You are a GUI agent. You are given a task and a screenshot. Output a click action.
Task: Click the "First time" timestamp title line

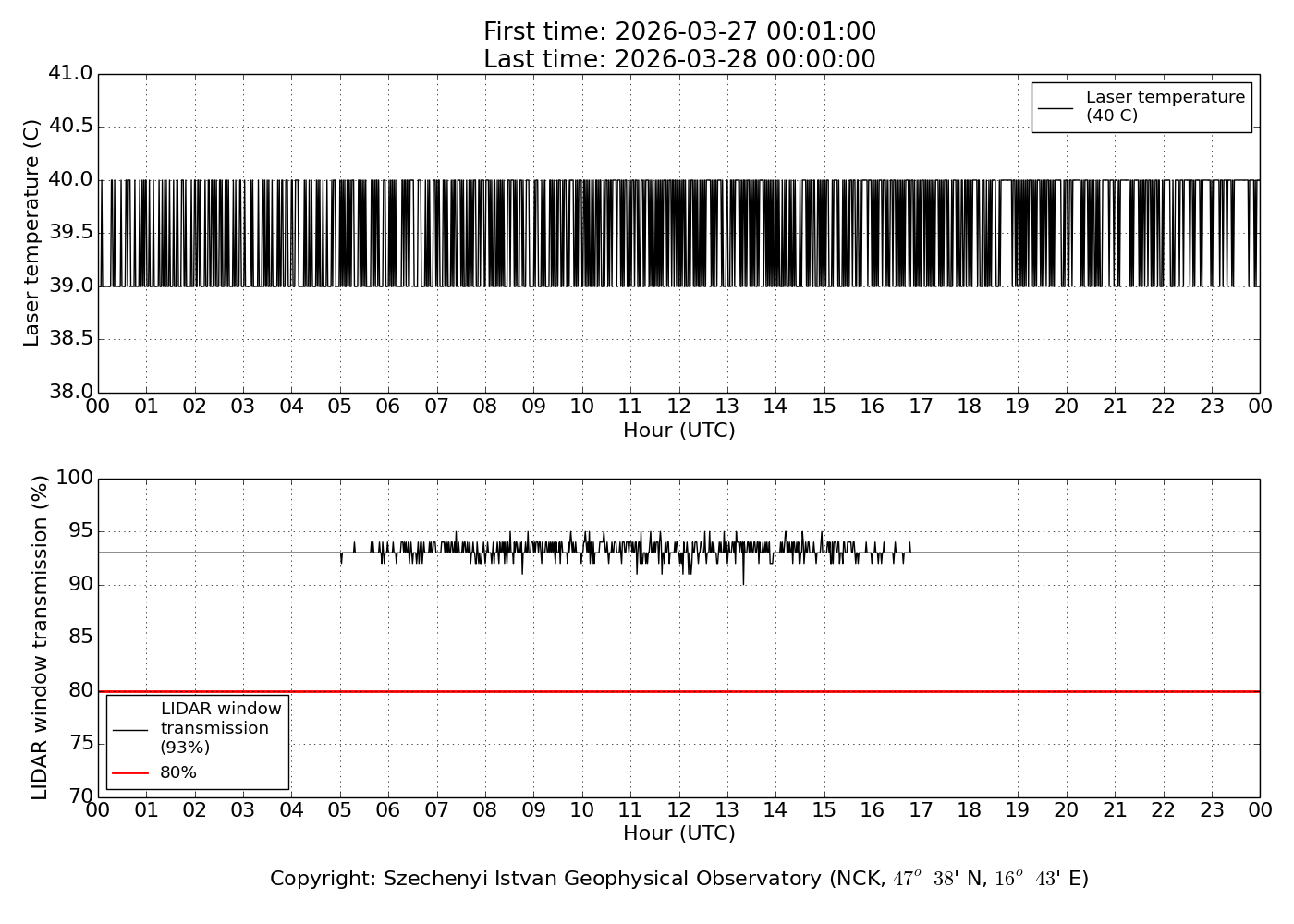679,32
